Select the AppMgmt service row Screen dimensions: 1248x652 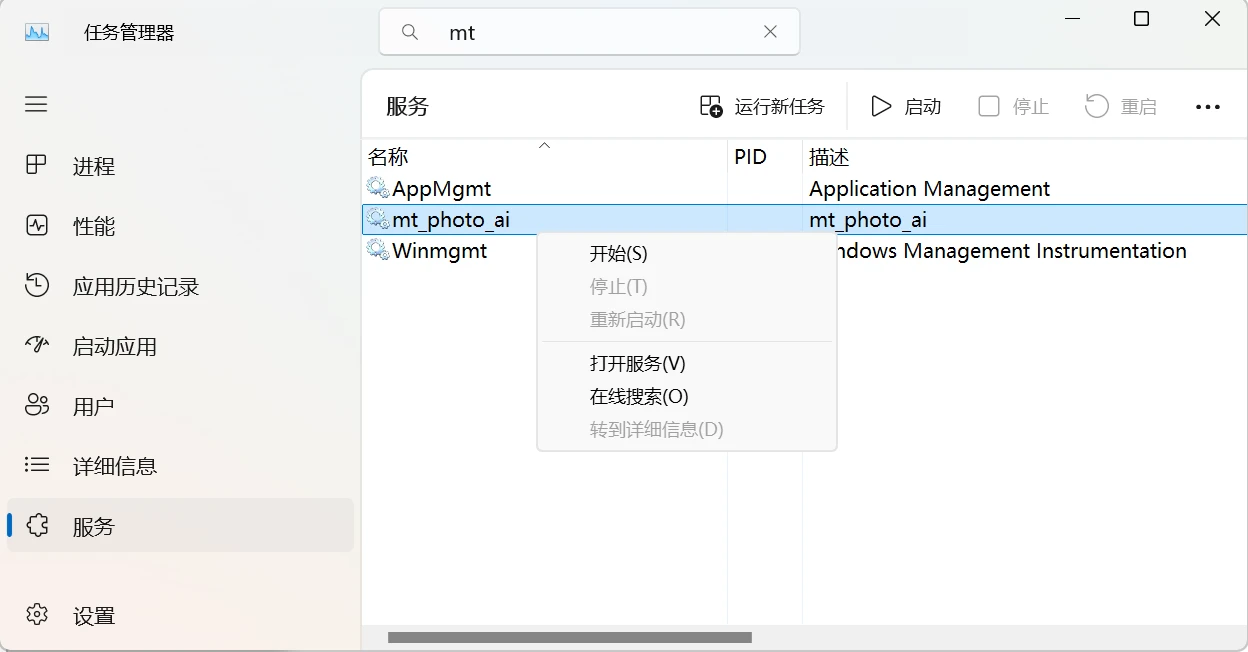(441, 189)
